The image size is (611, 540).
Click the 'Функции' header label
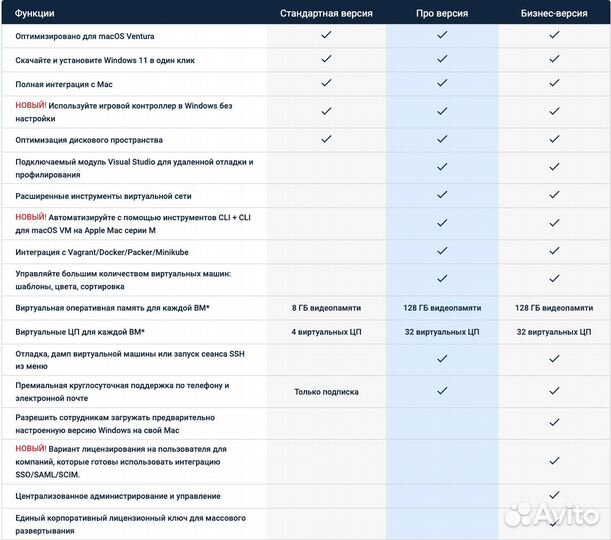tap(35, 13)
